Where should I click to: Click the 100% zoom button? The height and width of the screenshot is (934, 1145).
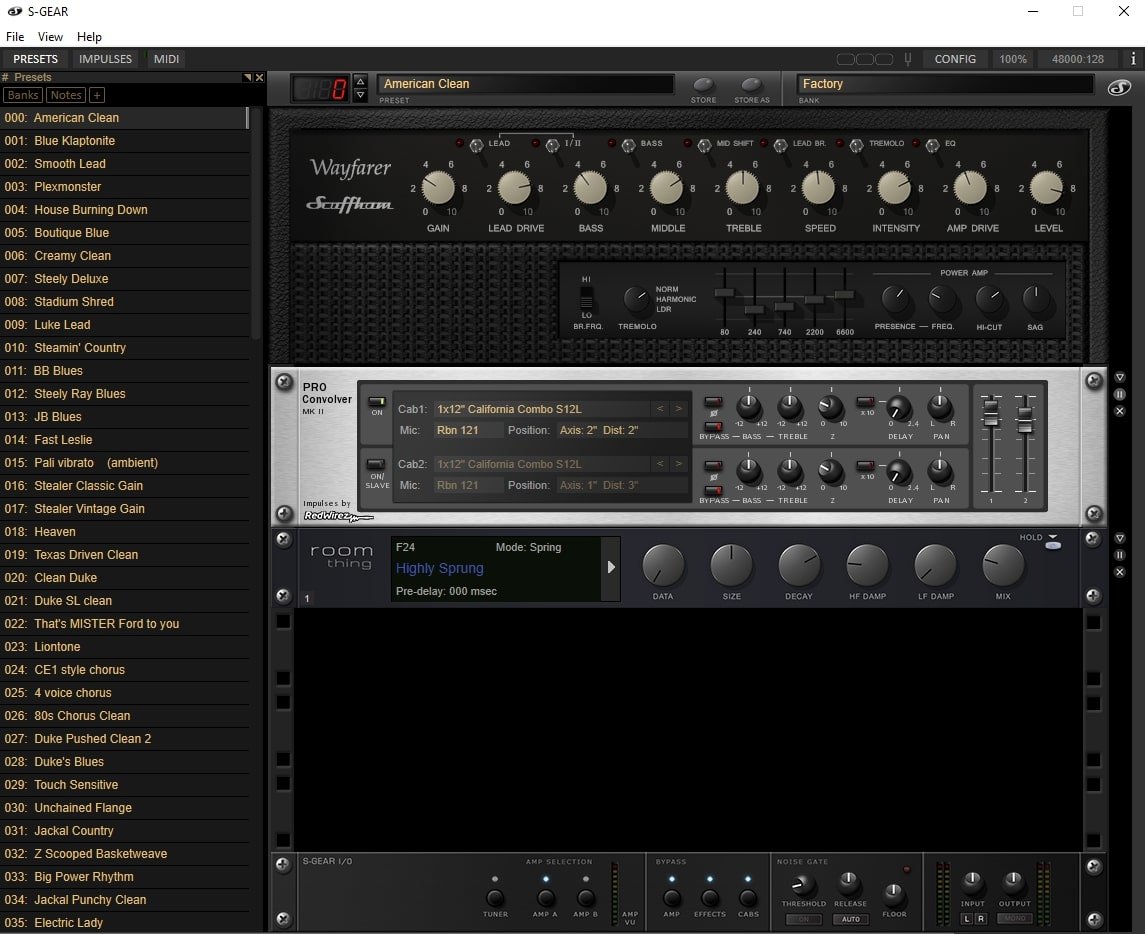point(1013,59)
